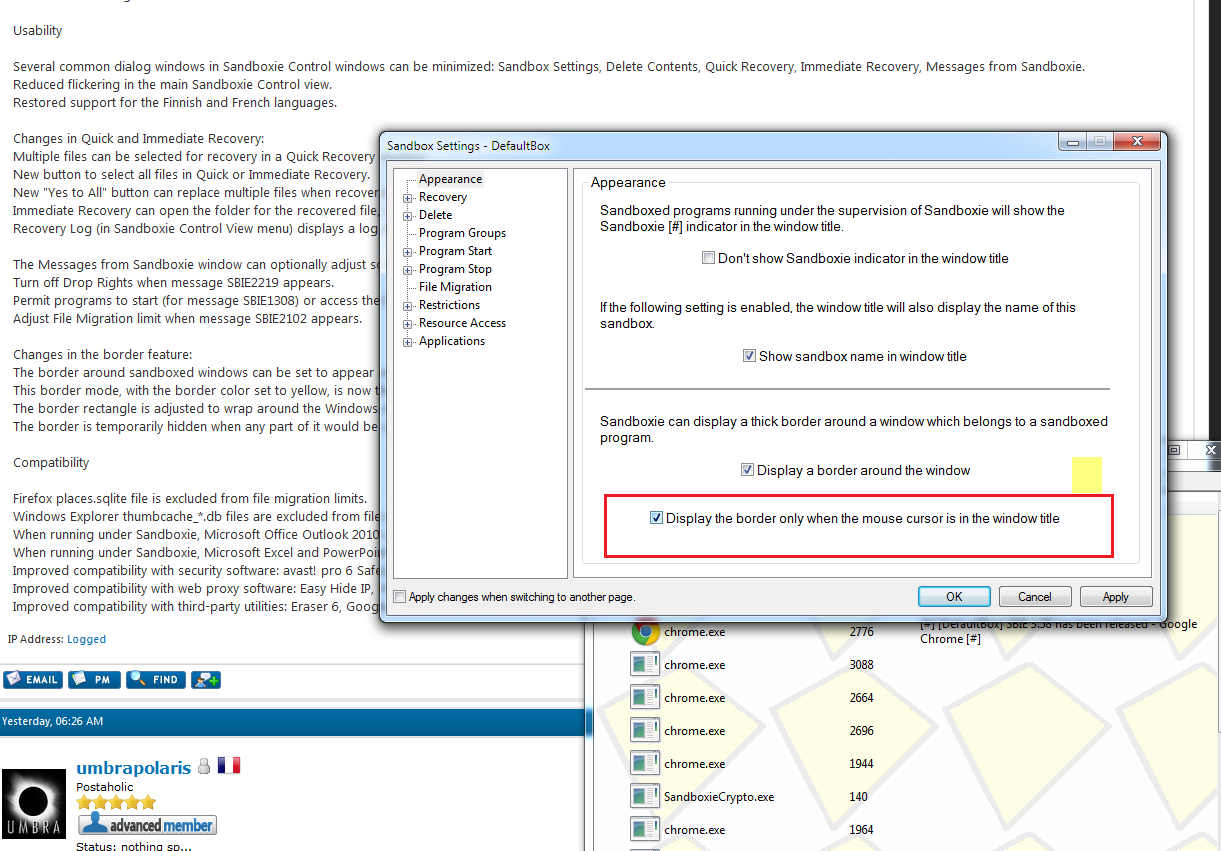
Task: Click PID value 2696
Action: click(x=861, y=731)
